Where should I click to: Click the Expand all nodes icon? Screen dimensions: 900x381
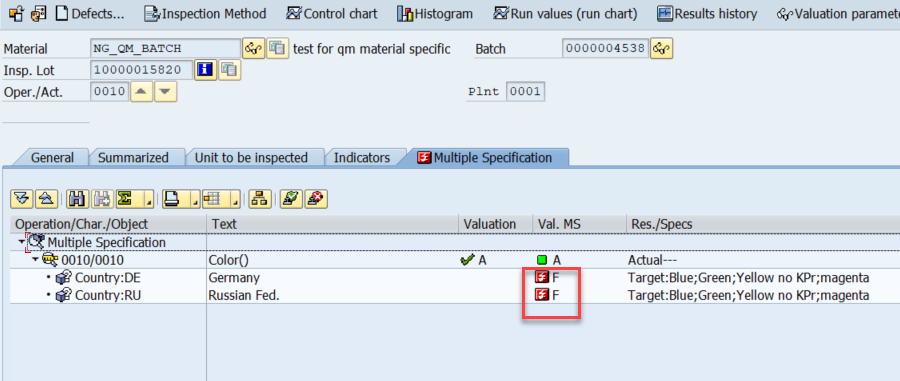(x=21, y=199)
